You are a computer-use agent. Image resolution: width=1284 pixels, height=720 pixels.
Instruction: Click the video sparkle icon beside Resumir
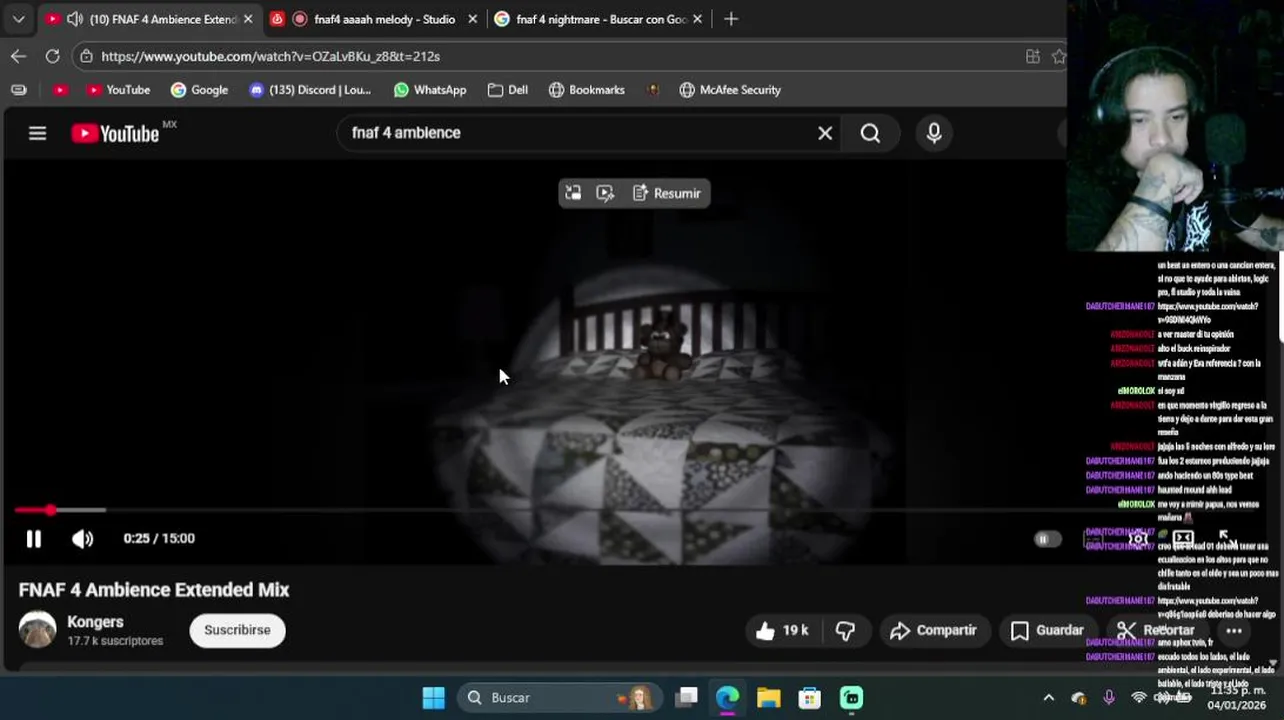coord(605,193)
